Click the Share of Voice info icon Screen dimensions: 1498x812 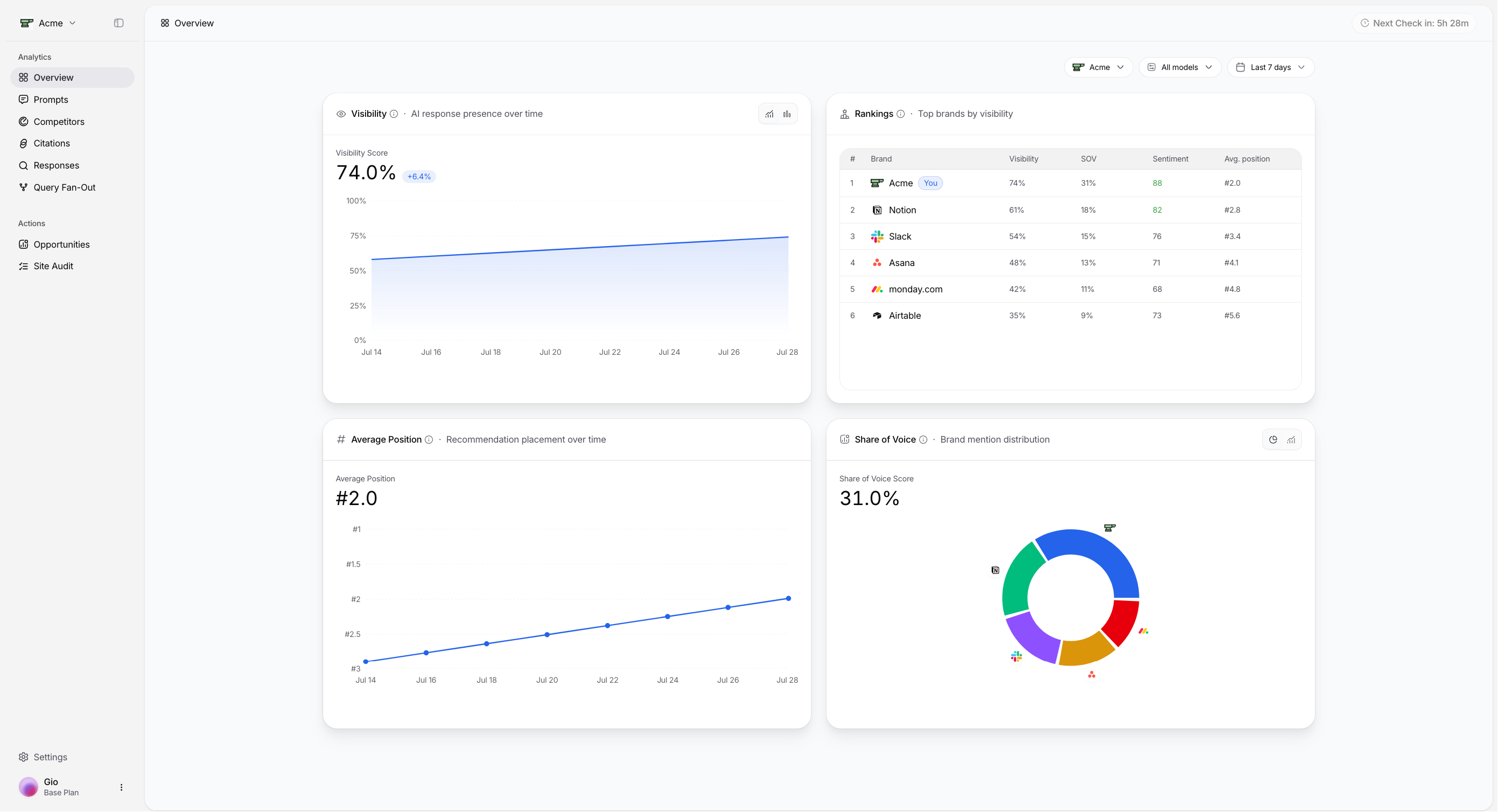click(x=923, y=440)
